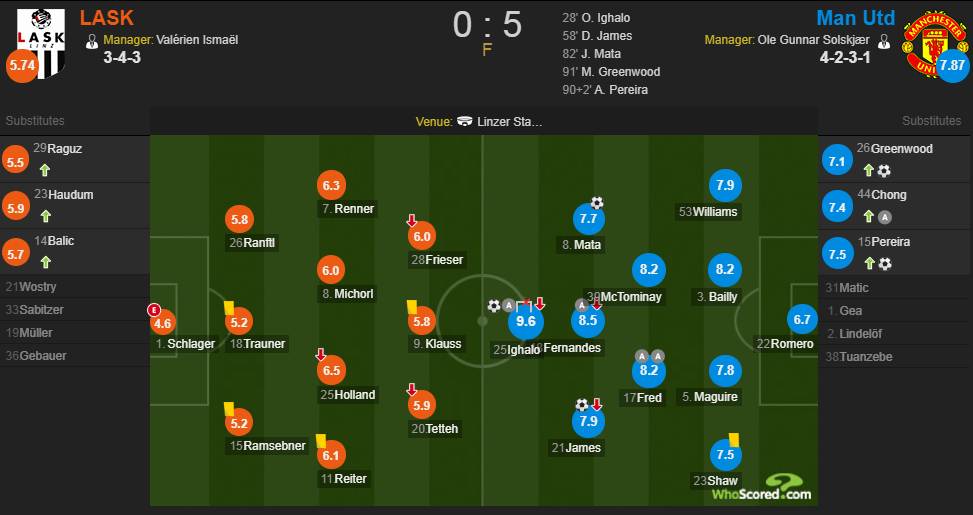Click the assist icon under Chong
The width and height of the screenshot is (973, 515).
coord(885,217)
